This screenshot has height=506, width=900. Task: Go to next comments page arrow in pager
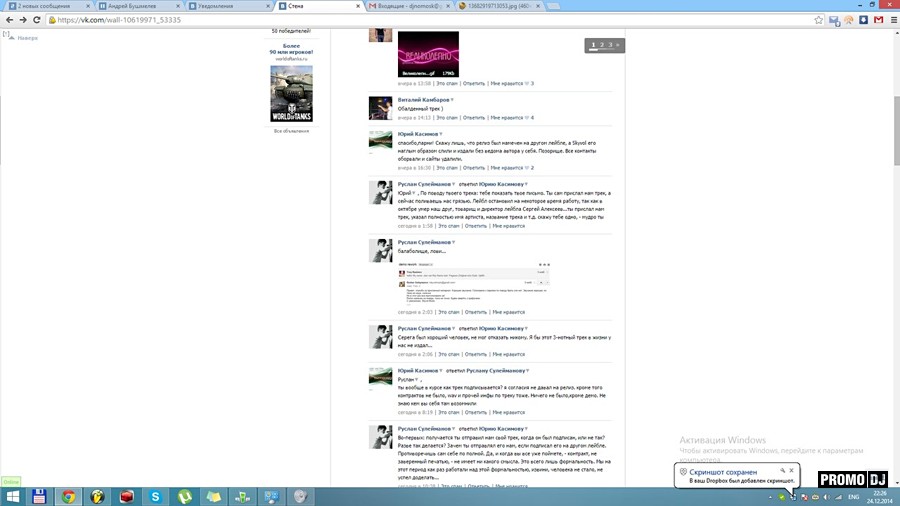point(618,45)
